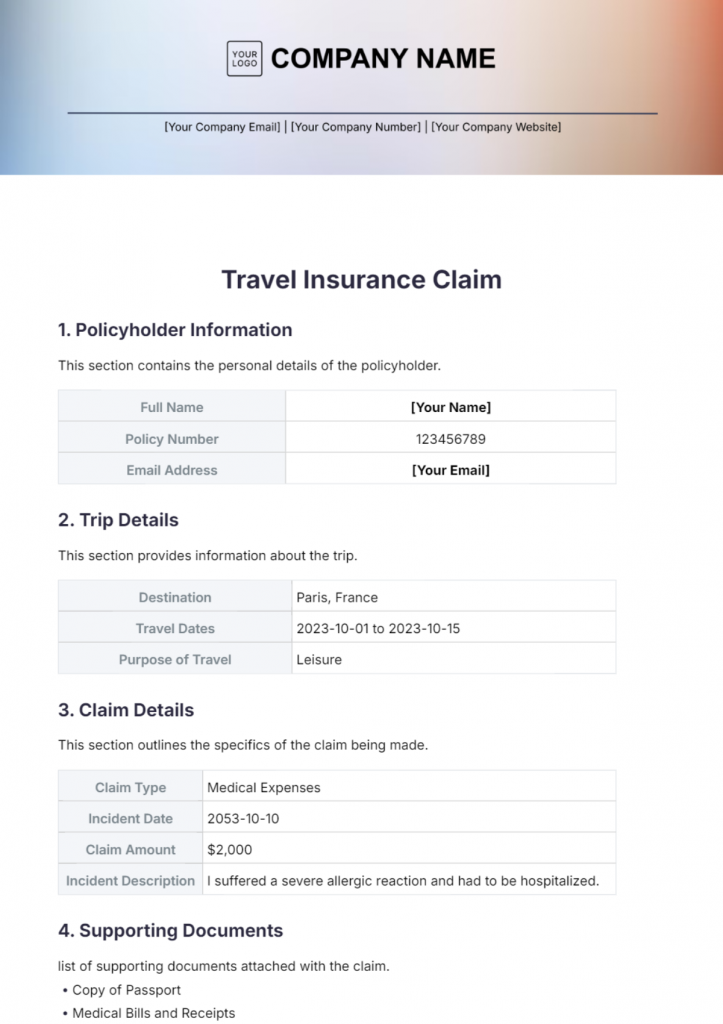723x1024 pixels.
Task: Click the YOUR LOGO placeholder icon
Action: click(x=244, y=58)
